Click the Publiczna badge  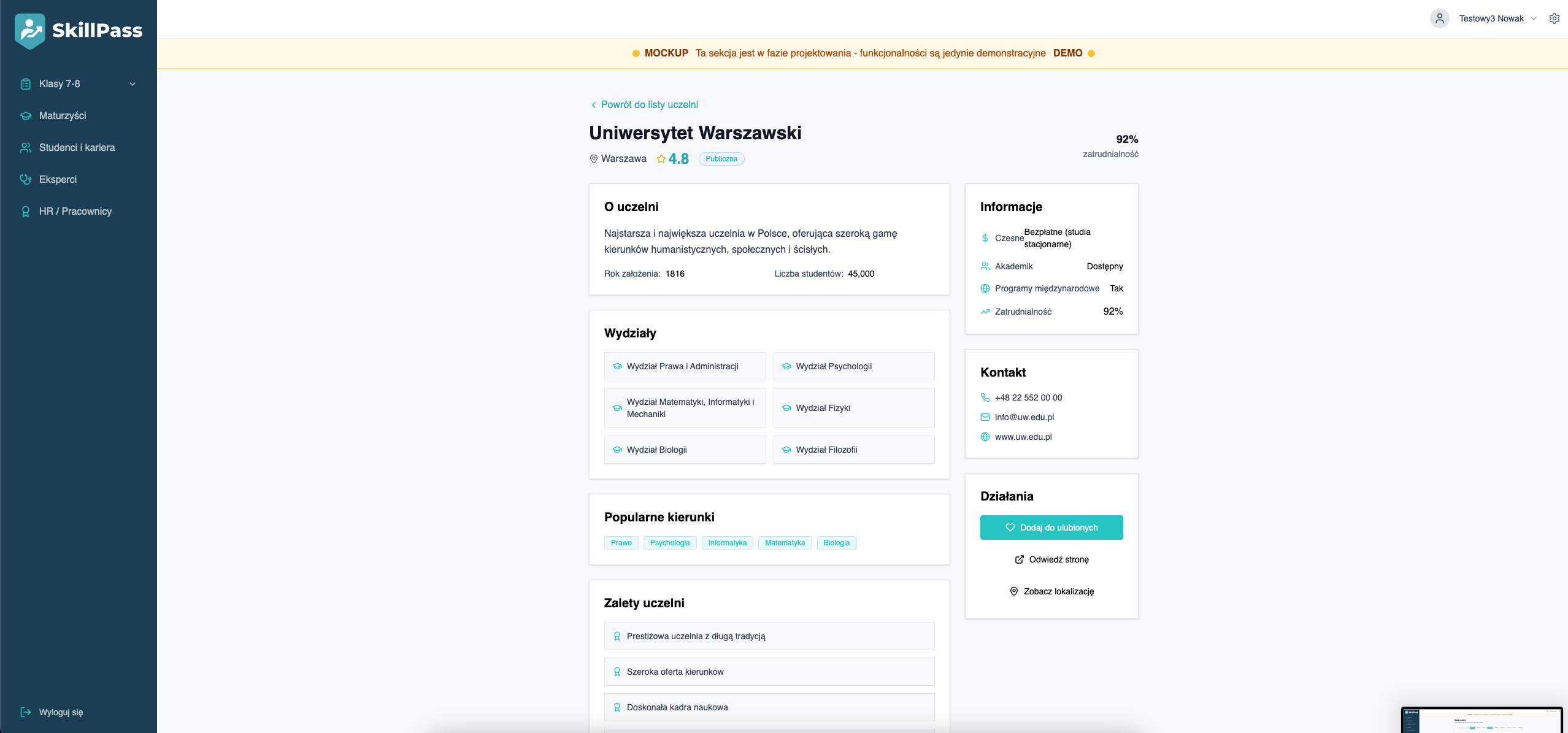click(x=721, y=159)
